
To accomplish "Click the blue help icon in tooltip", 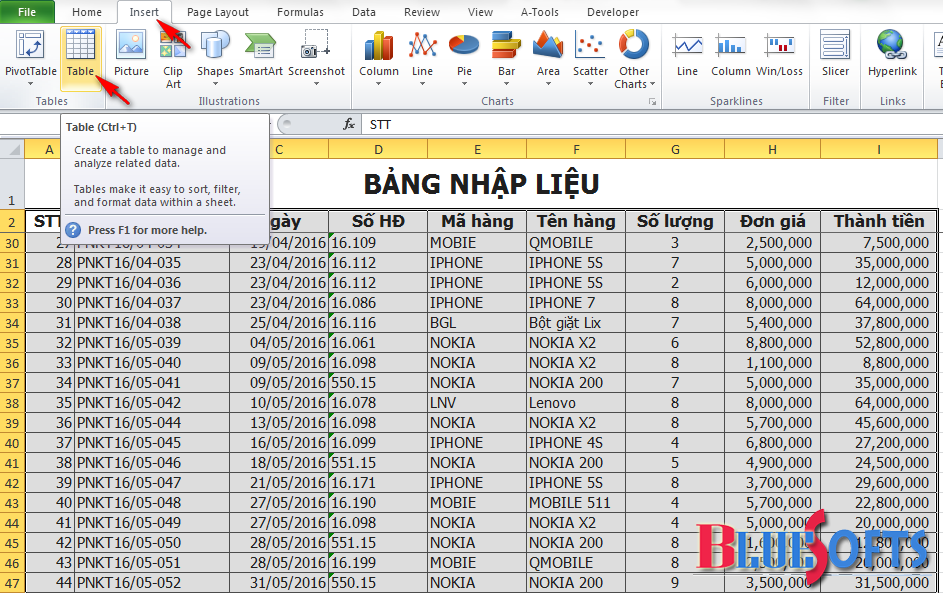I will pos(73,230).
